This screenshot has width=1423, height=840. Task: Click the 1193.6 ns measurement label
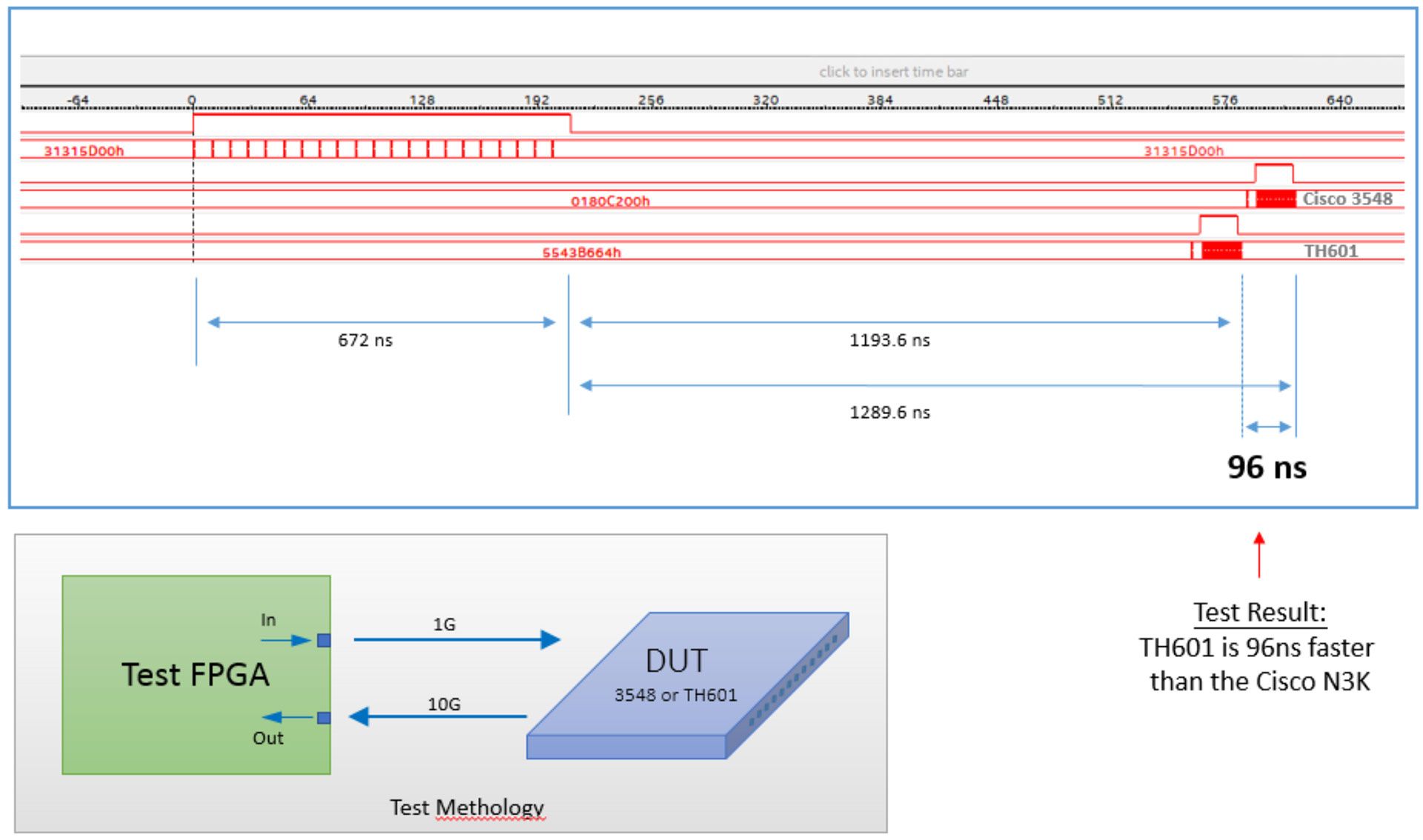[x=889, y=340]
